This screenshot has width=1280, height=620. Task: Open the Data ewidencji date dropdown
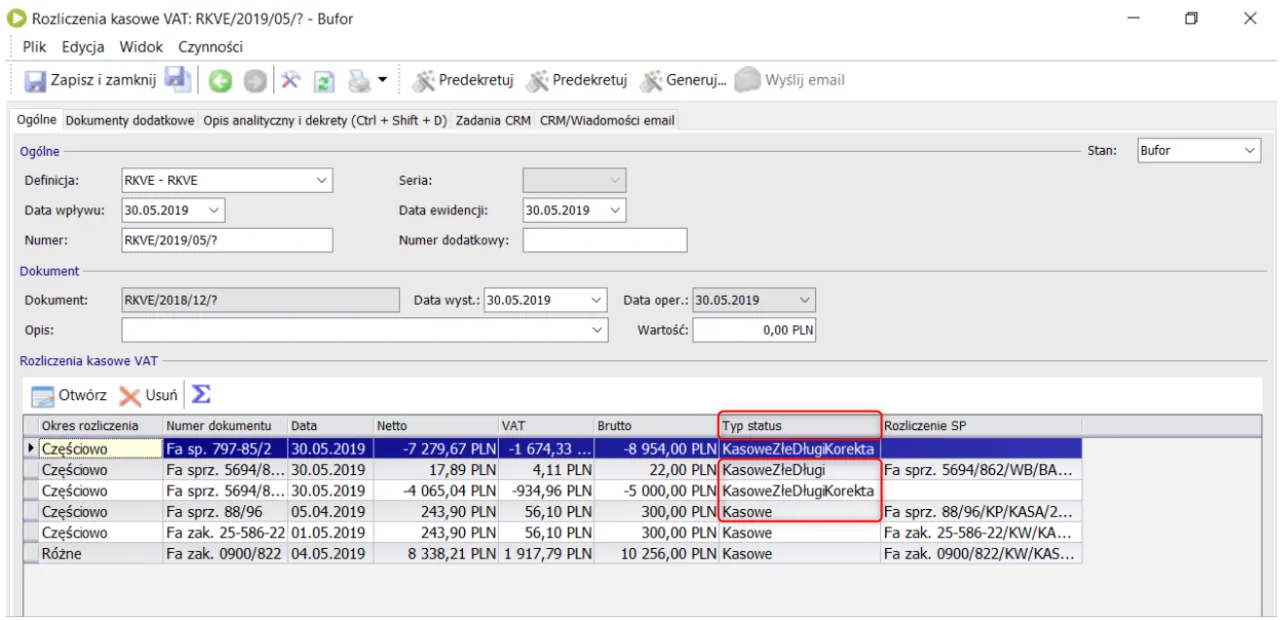(615, 211)
